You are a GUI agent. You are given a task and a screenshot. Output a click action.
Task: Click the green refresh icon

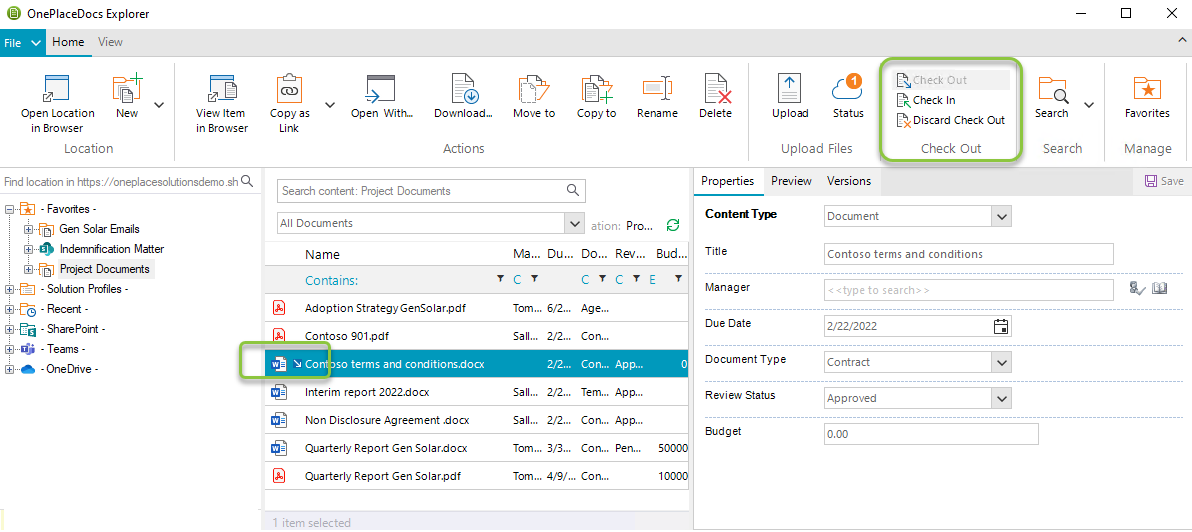(673, 225)
